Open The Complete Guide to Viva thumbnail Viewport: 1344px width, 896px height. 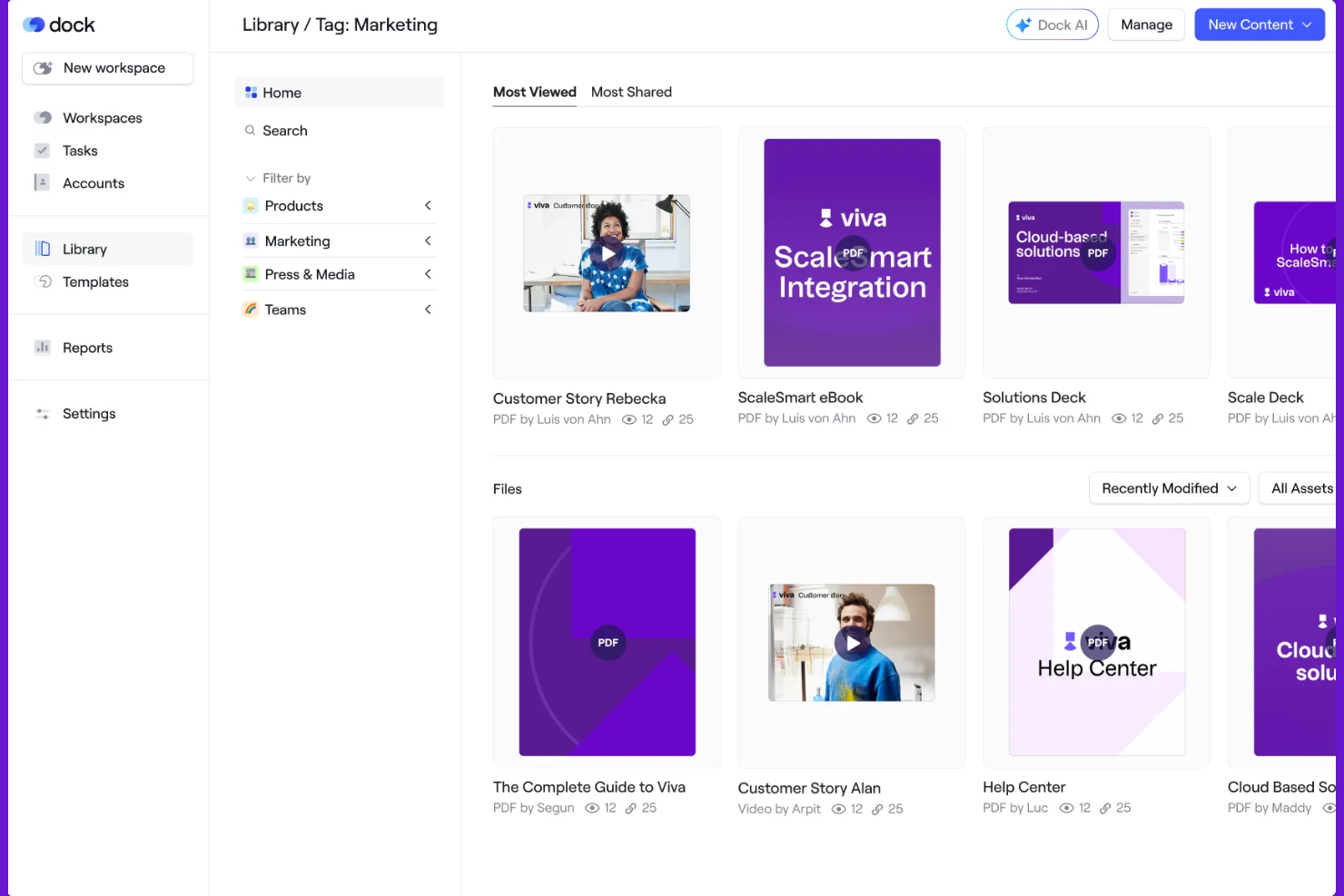click(x=607, y=642)
